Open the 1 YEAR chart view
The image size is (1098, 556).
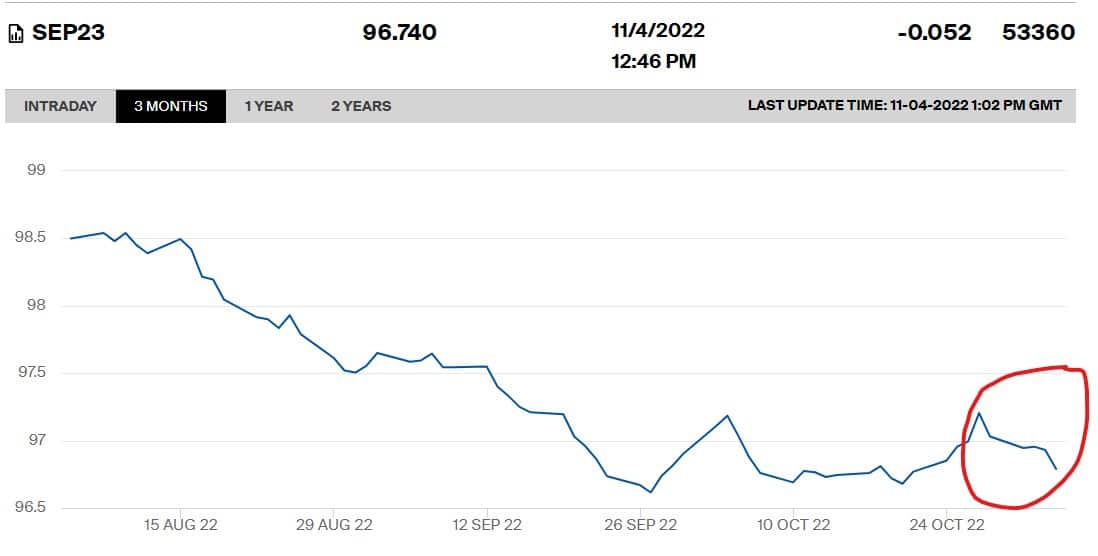(x=269, y=106)
